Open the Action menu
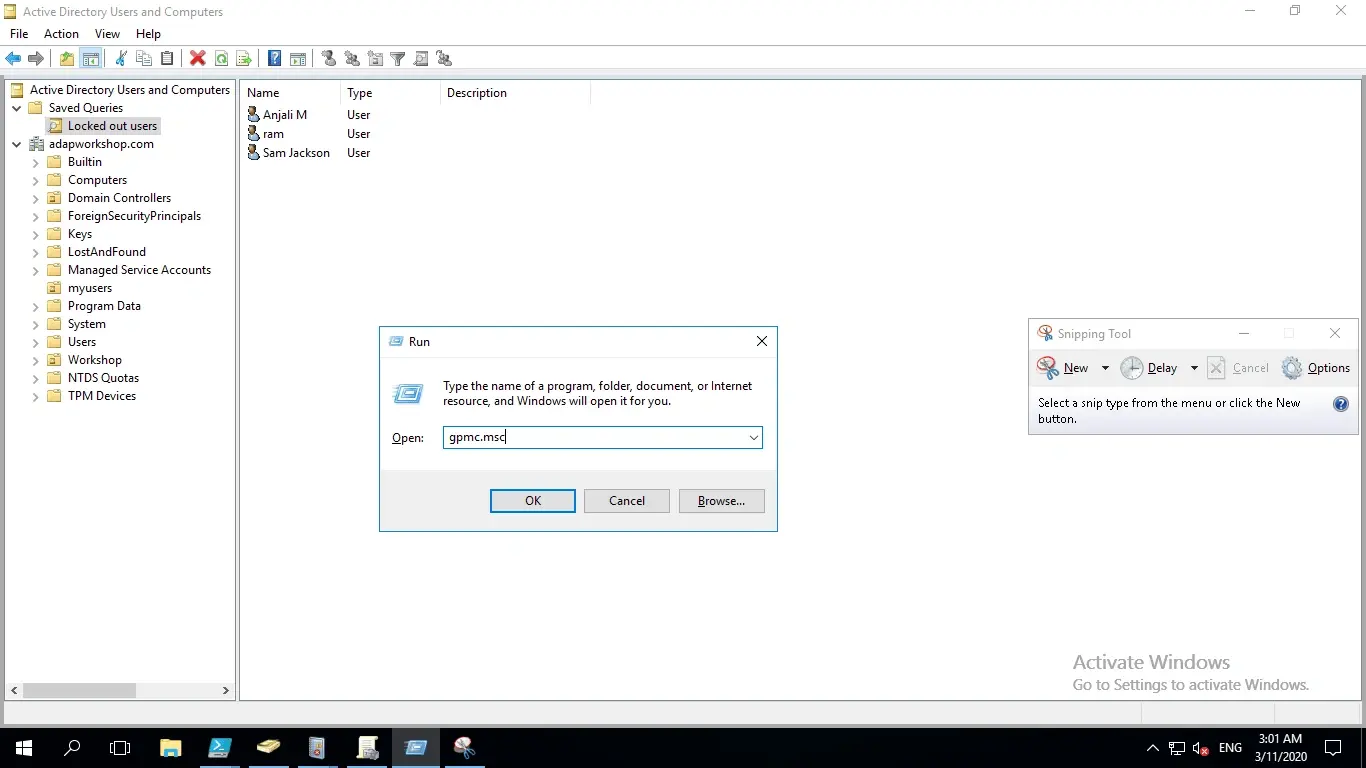The height and width of the screenshot is (768, 1366). [x=61, y=34]
